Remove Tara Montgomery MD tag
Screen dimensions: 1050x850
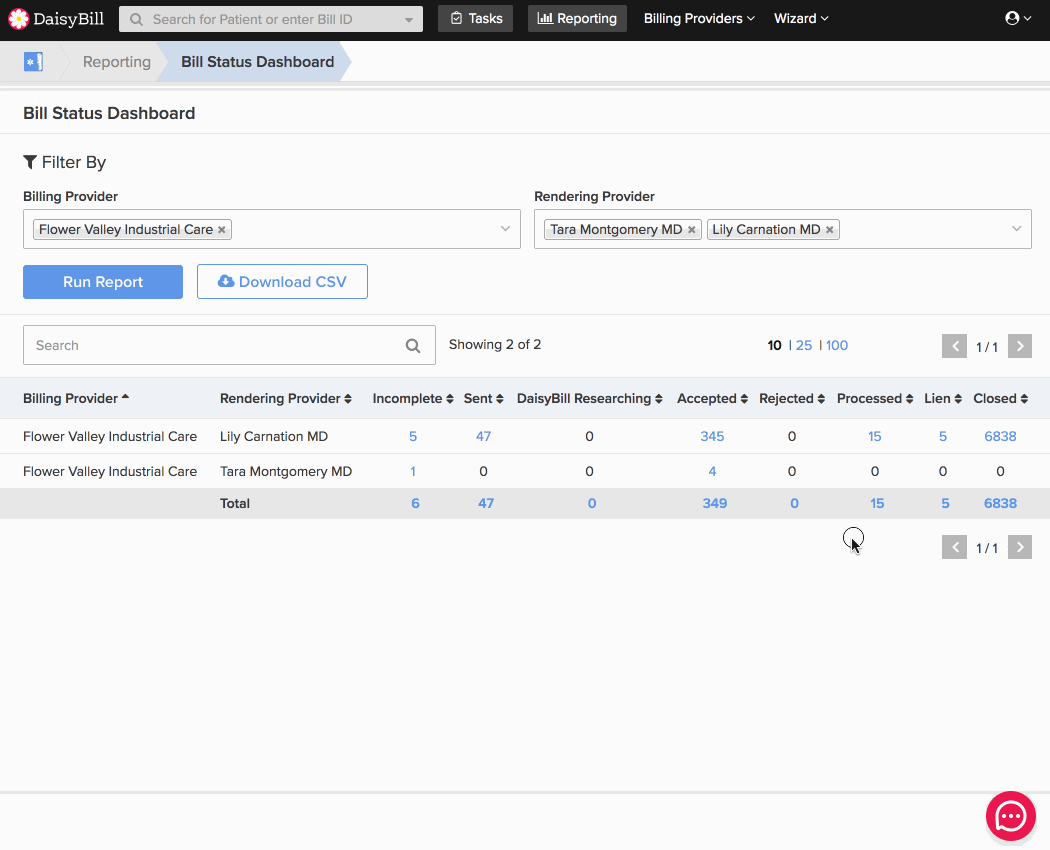[692, 230]
